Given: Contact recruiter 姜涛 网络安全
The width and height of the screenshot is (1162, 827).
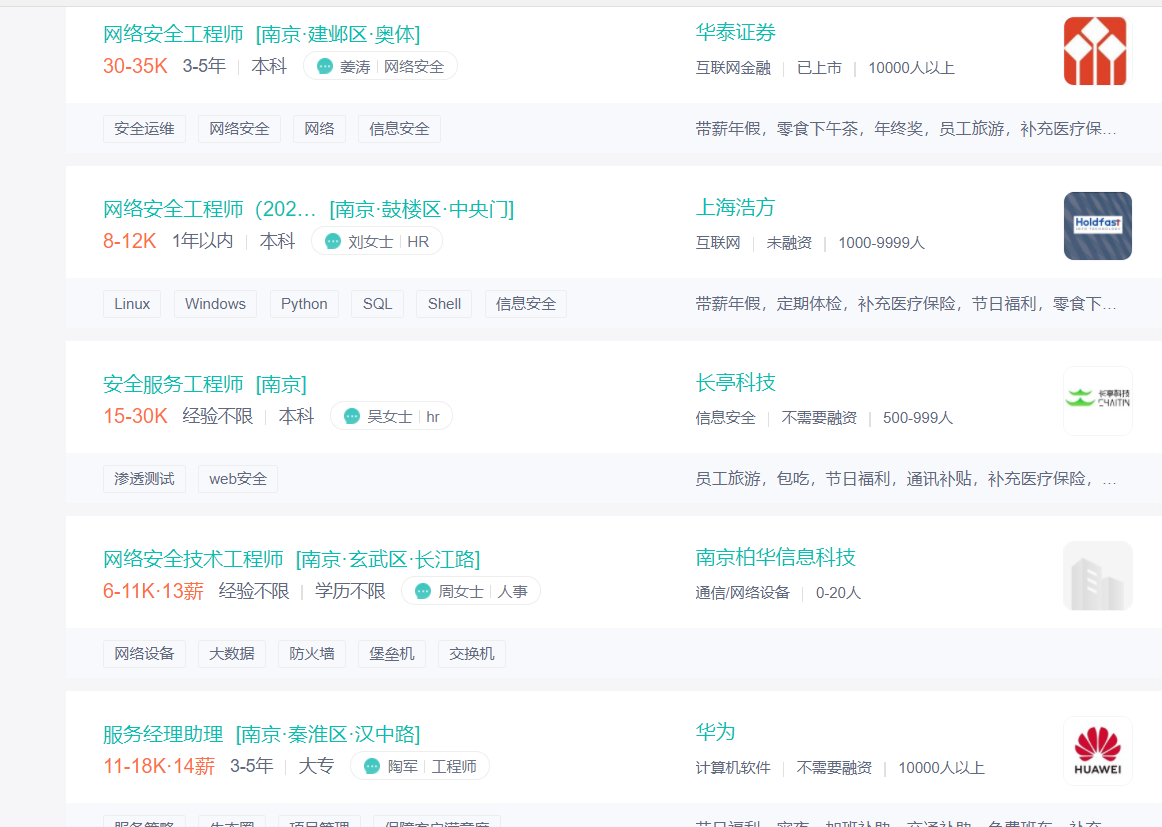Looking at the screenshot, I should tap(380, 67).
